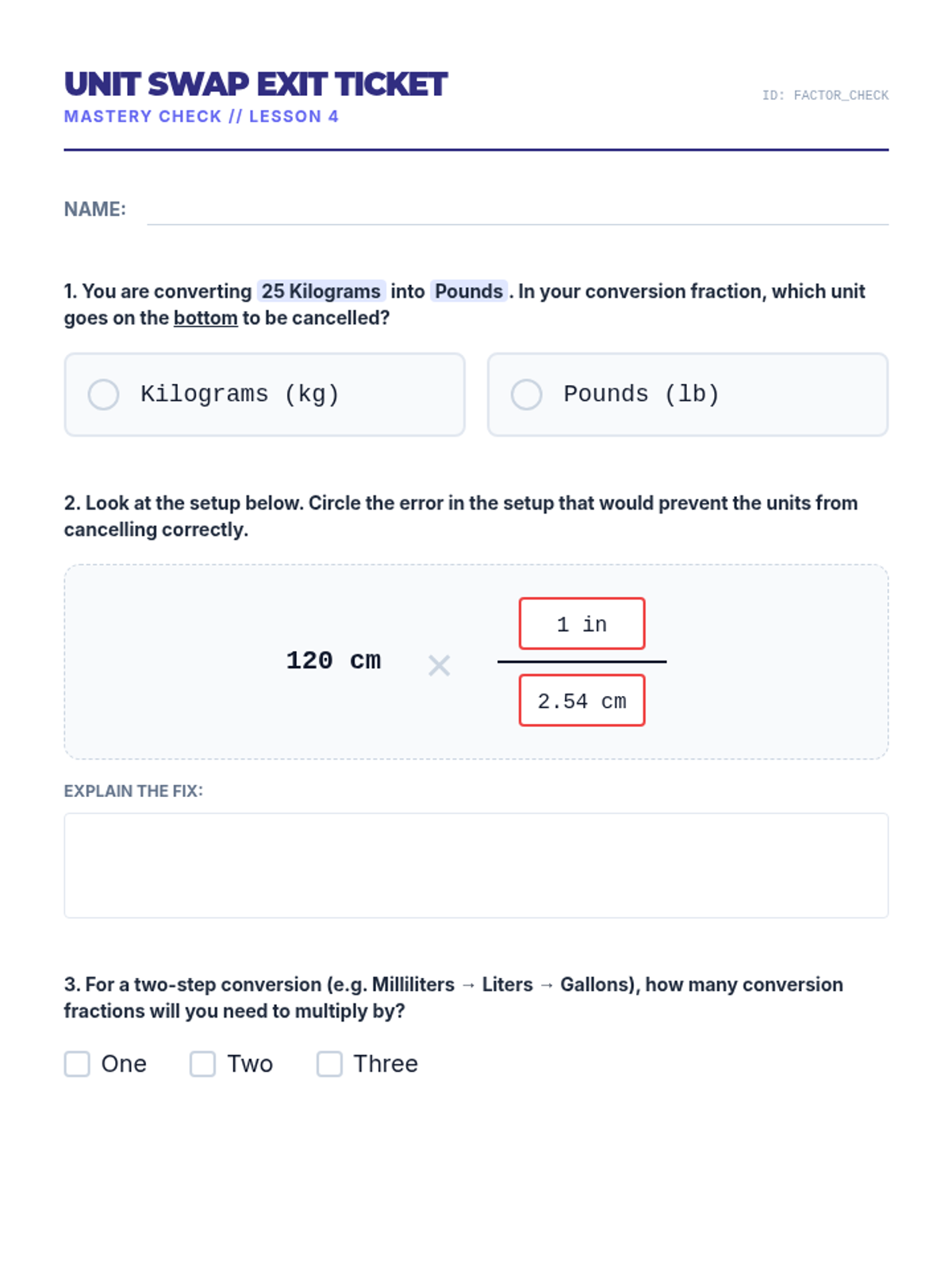Click the NAME input line
This screenshot has width=952, height=1270.
(x=517, y=211)
